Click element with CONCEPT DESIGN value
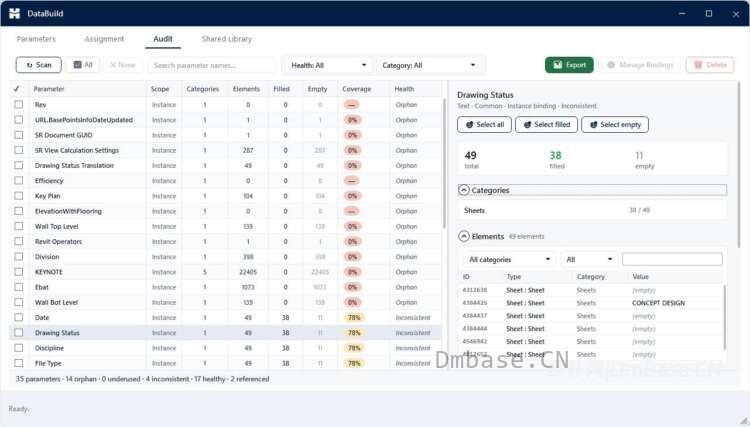 [x=591, y=303]
